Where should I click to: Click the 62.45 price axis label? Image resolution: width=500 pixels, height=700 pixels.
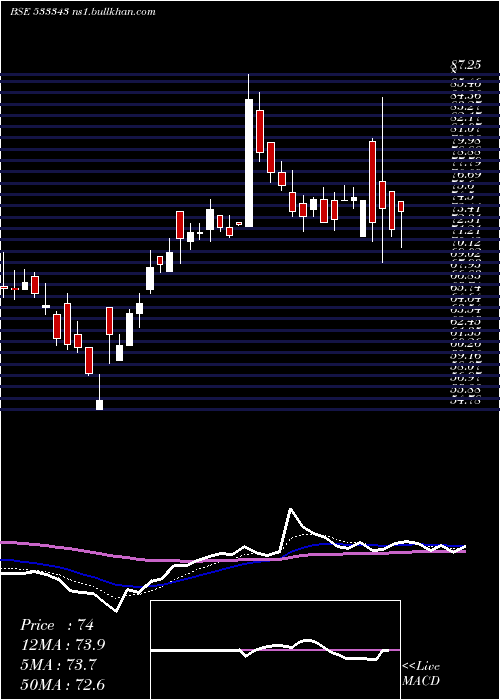[x=465, y=322]
